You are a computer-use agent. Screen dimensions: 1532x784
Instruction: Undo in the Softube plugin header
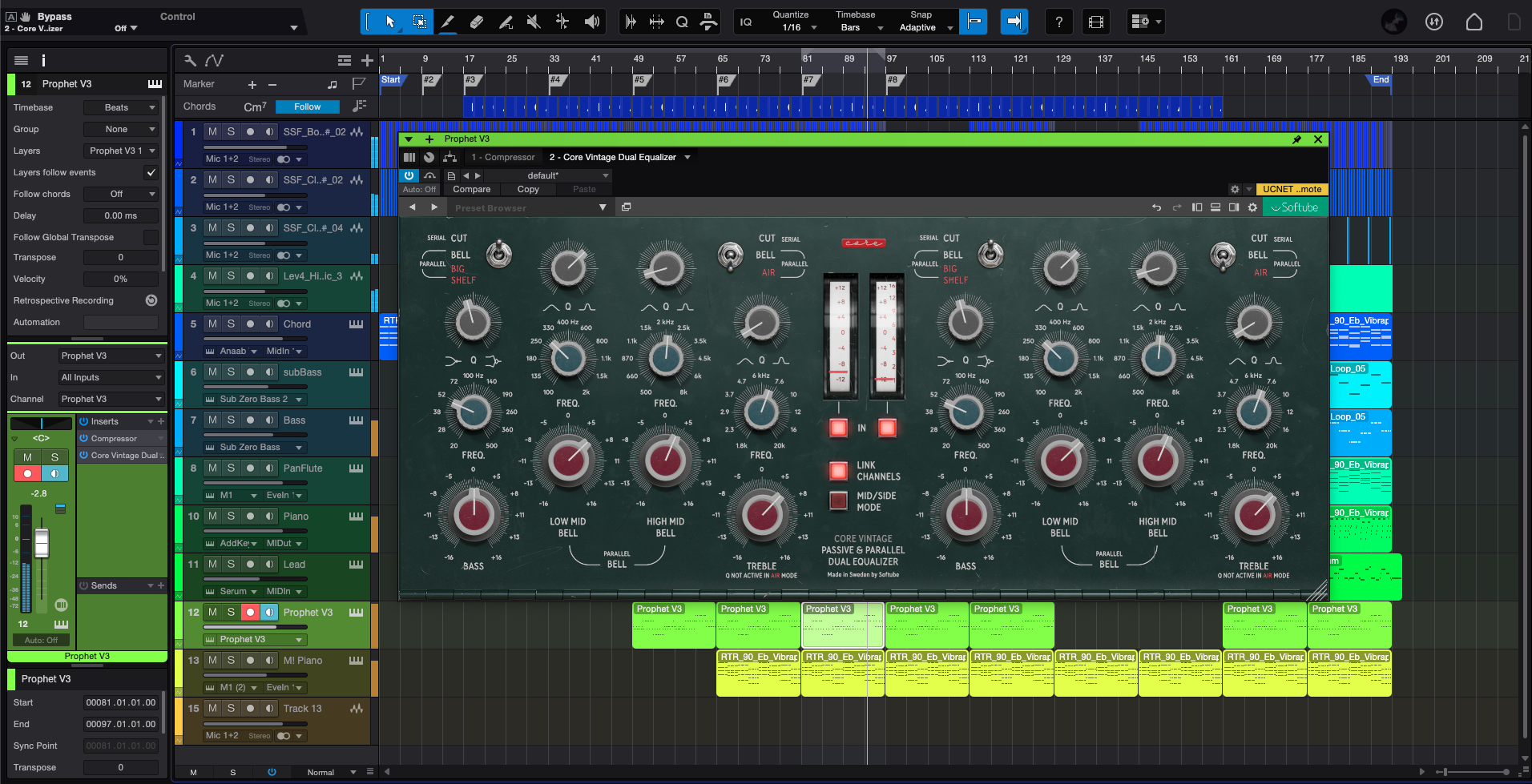coord(1156,207)
